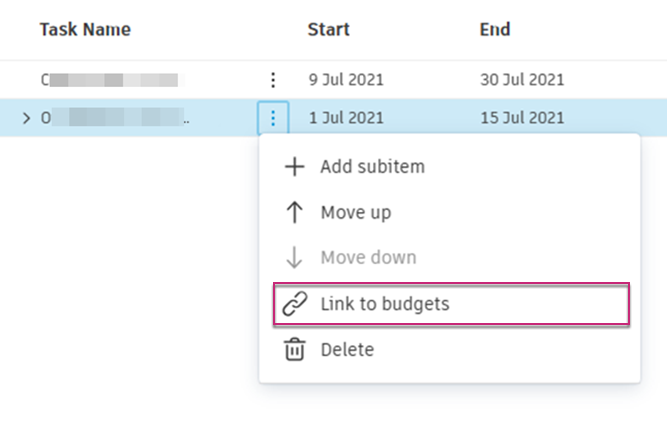
Task: Select the Move up menu entry
Action: (x=355, y=212)
